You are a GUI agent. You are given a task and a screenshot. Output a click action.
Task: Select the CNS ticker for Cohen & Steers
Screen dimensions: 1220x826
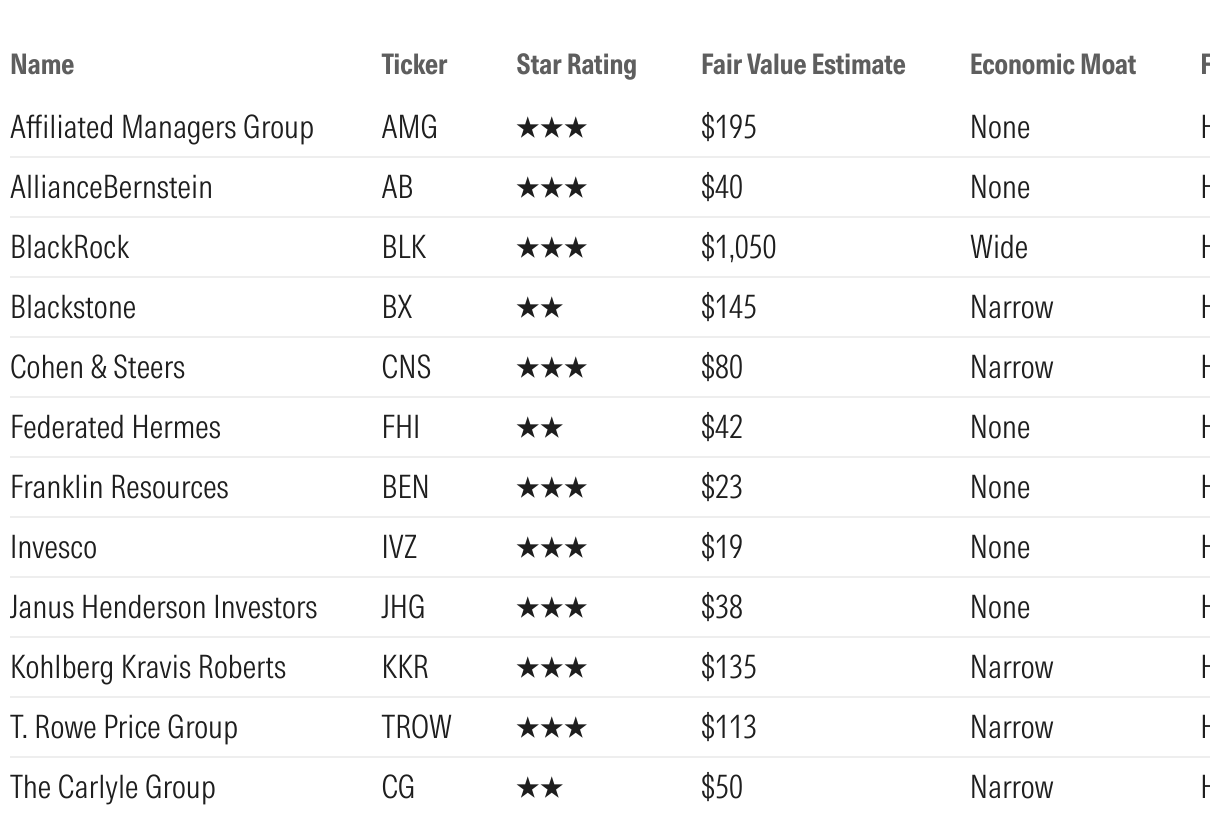[406, 368]
